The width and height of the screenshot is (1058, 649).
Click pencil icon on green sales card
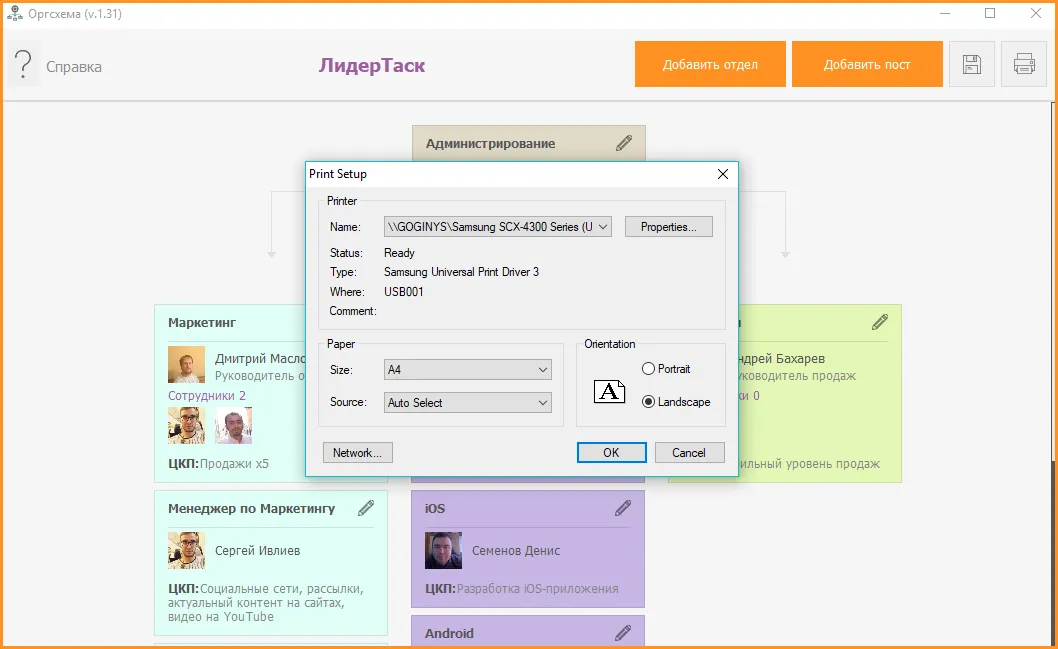(x=880, y=322)
